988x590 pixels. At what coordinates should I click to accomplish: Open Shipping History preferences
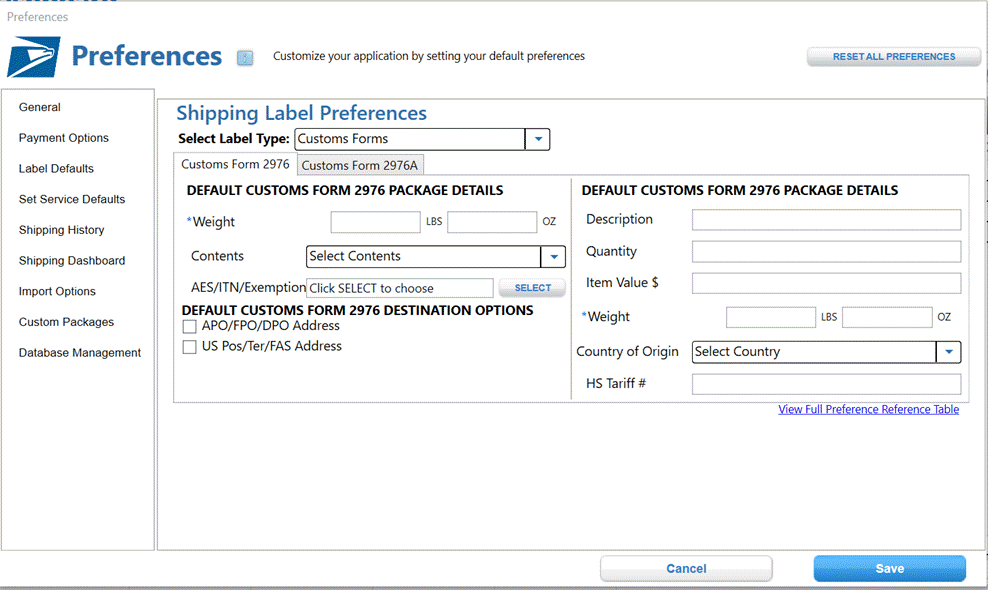click(x=62, y=230)
